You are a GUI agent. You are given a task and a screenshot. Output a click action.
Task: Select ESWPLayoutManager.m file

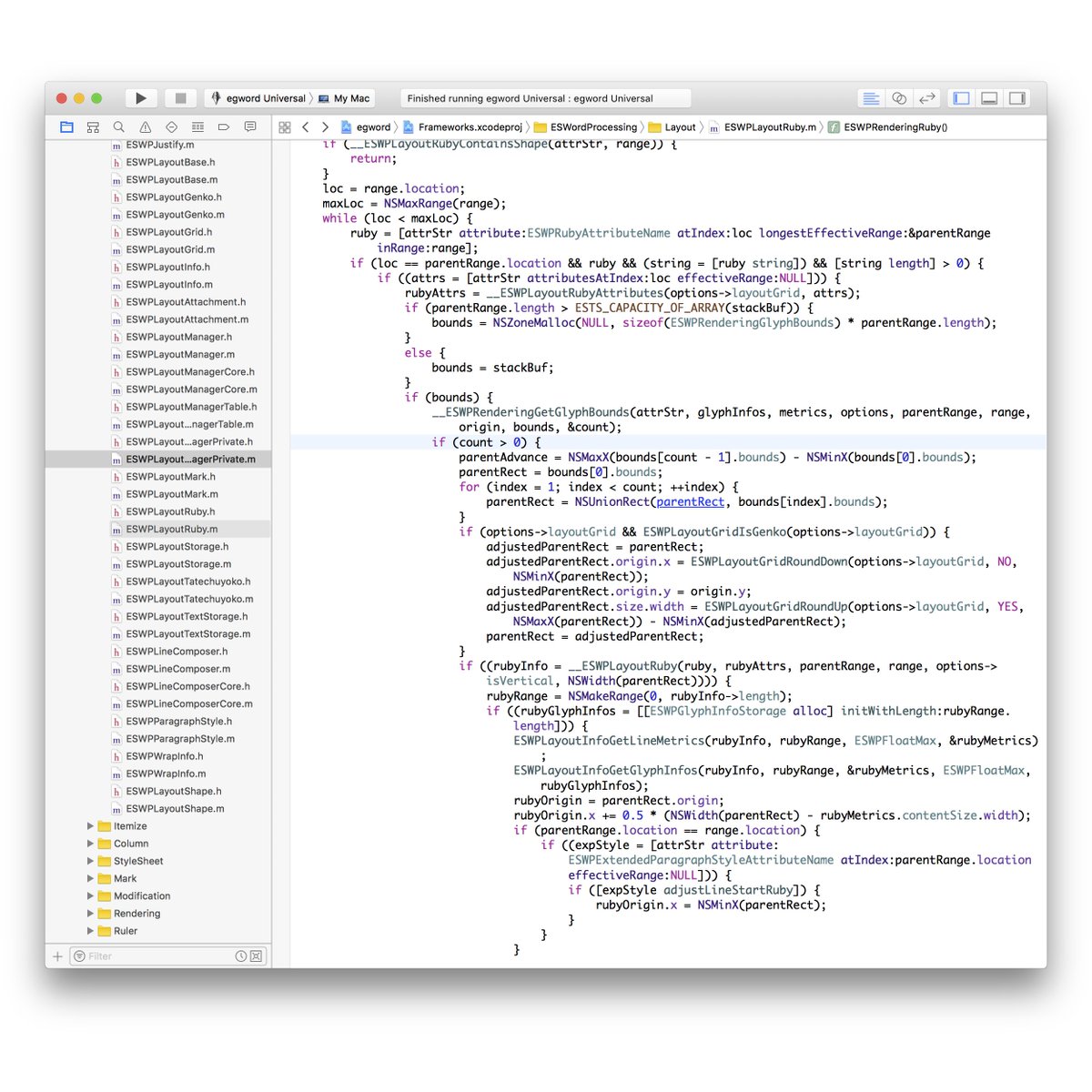[x=158, y=354]
